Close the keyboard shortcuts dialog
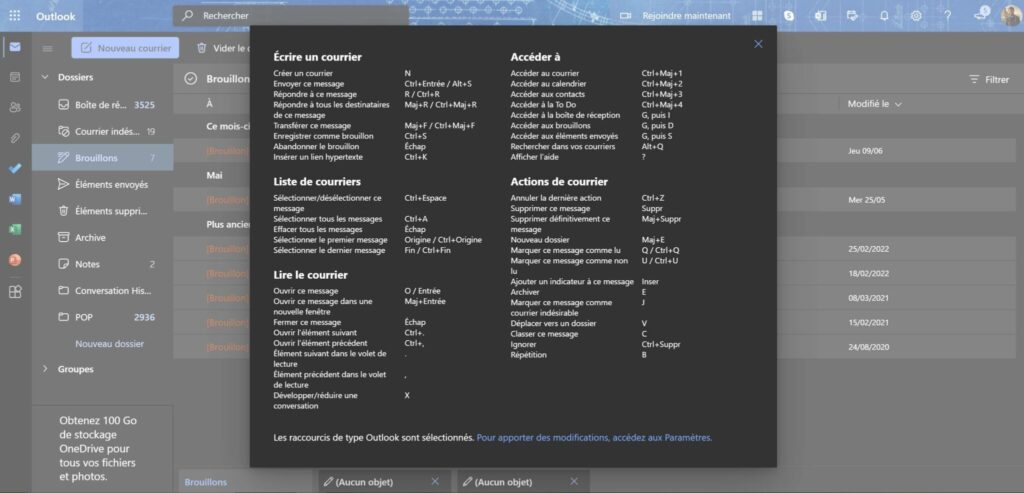The height and width of the screenshot is (493, 1024). coord(758,44)
